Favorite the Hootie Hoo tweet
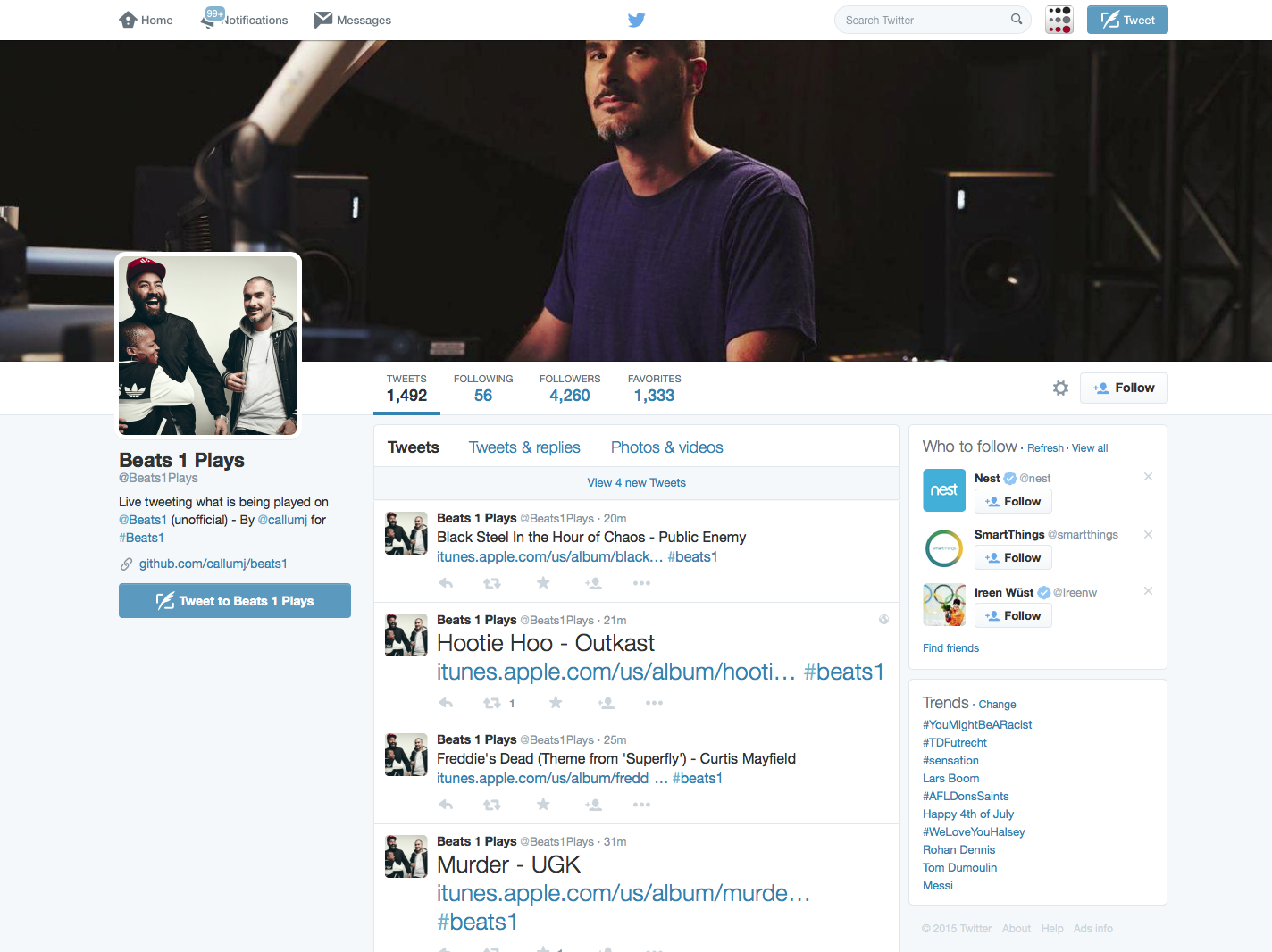The height and width of the screenshot is (952, 1272). [556, 702]
